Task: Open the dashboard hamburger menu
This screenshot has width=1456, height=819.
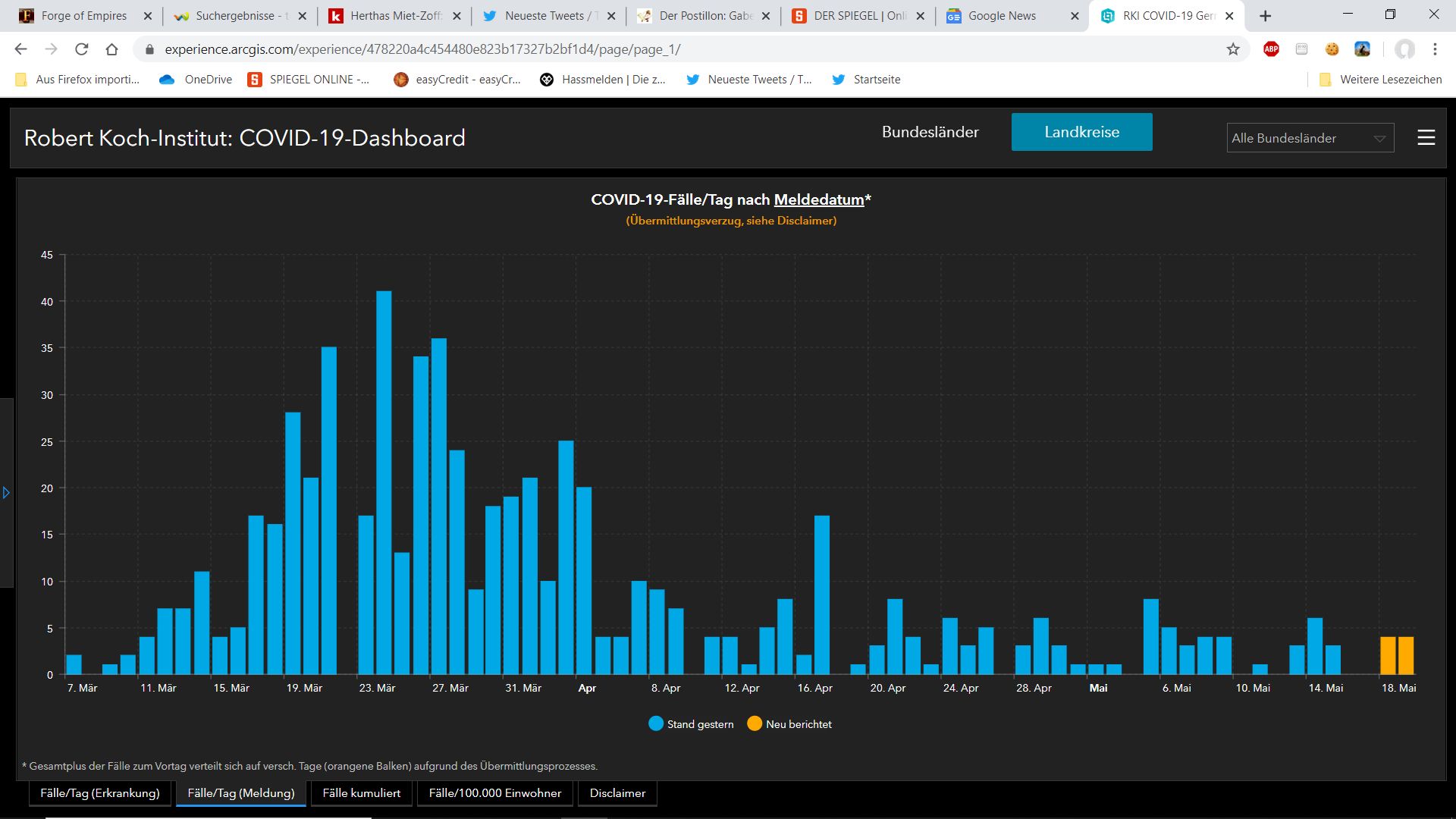Action: pyautogui.click(x=1426, y=137)
